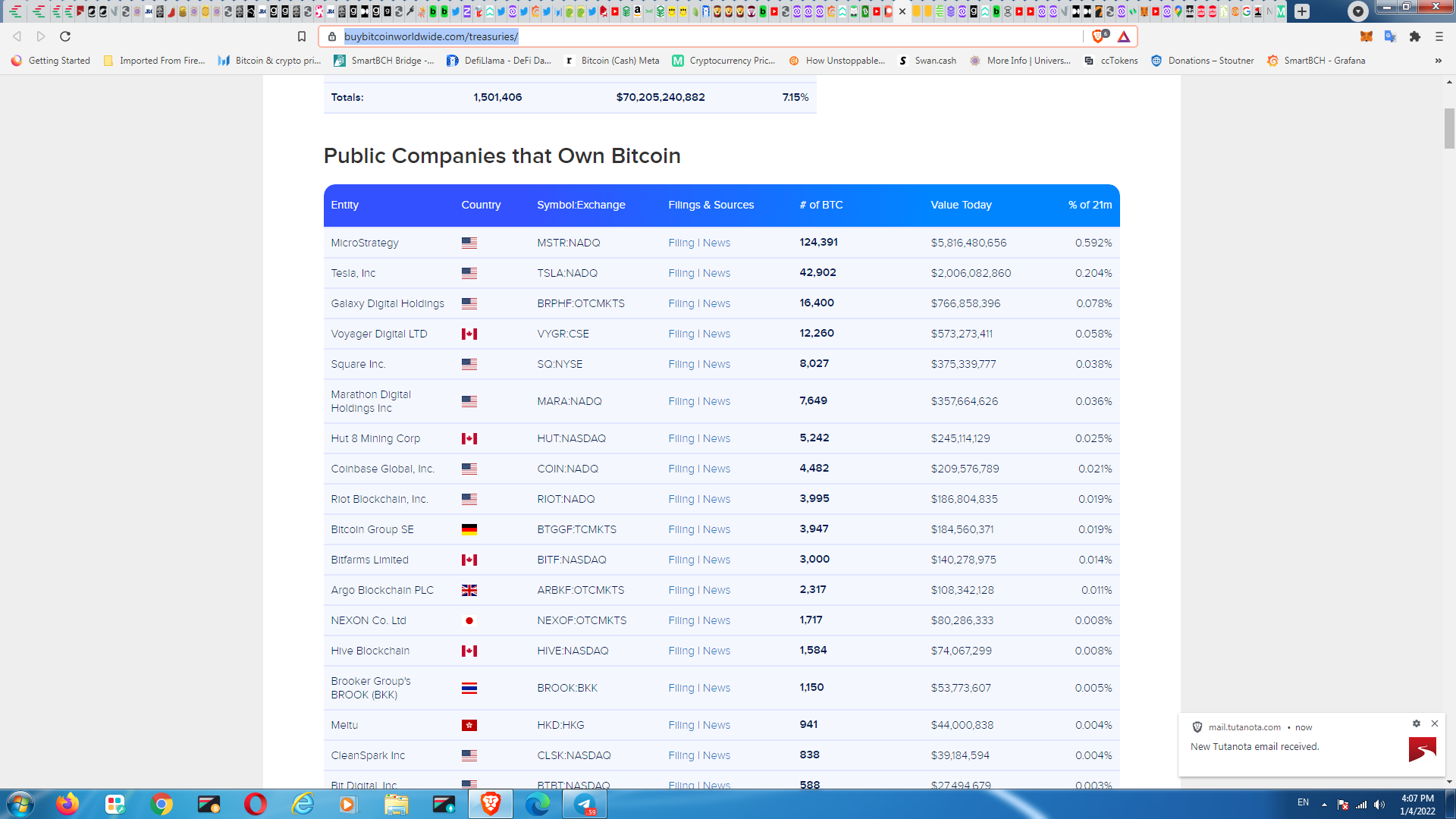
Task: Open the Imported From Firefox bookmark folder
Action: click(154, 61)
